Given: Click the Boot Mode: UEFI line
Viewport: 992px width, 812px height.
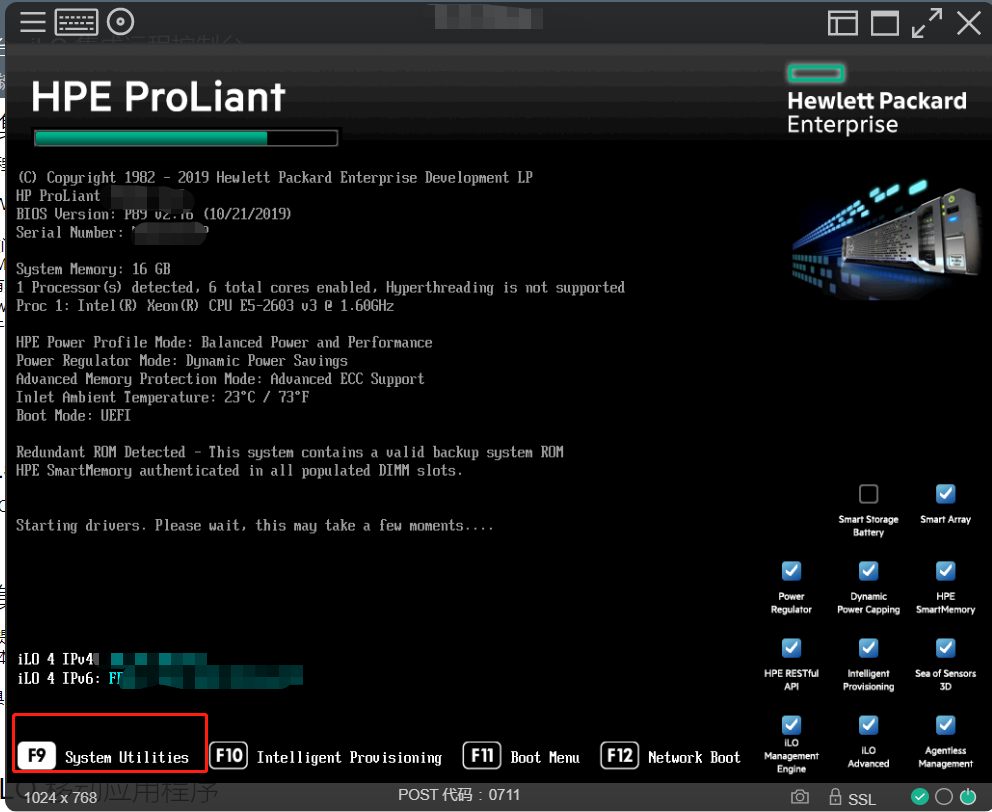Looking at the screenshot, I should 73,416.
